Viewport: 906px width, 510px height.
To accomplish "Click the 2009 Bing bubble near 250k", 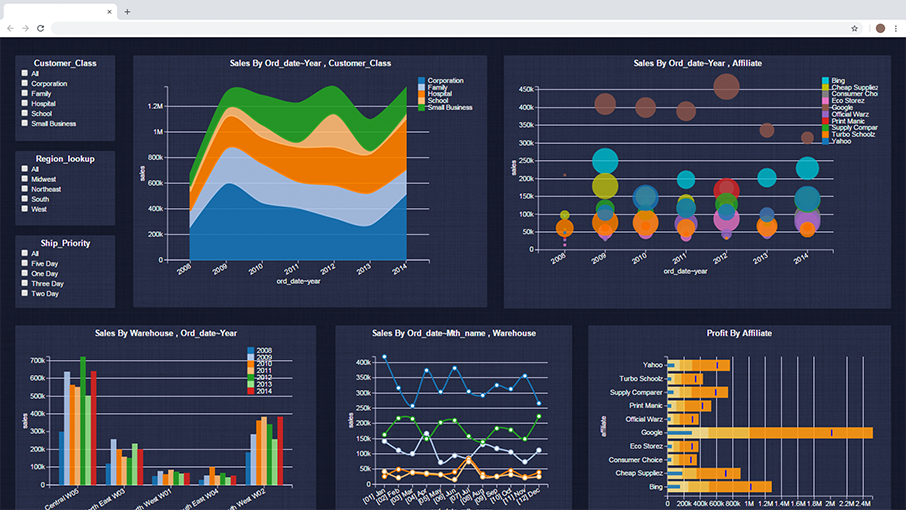I will tap(605, 161).
